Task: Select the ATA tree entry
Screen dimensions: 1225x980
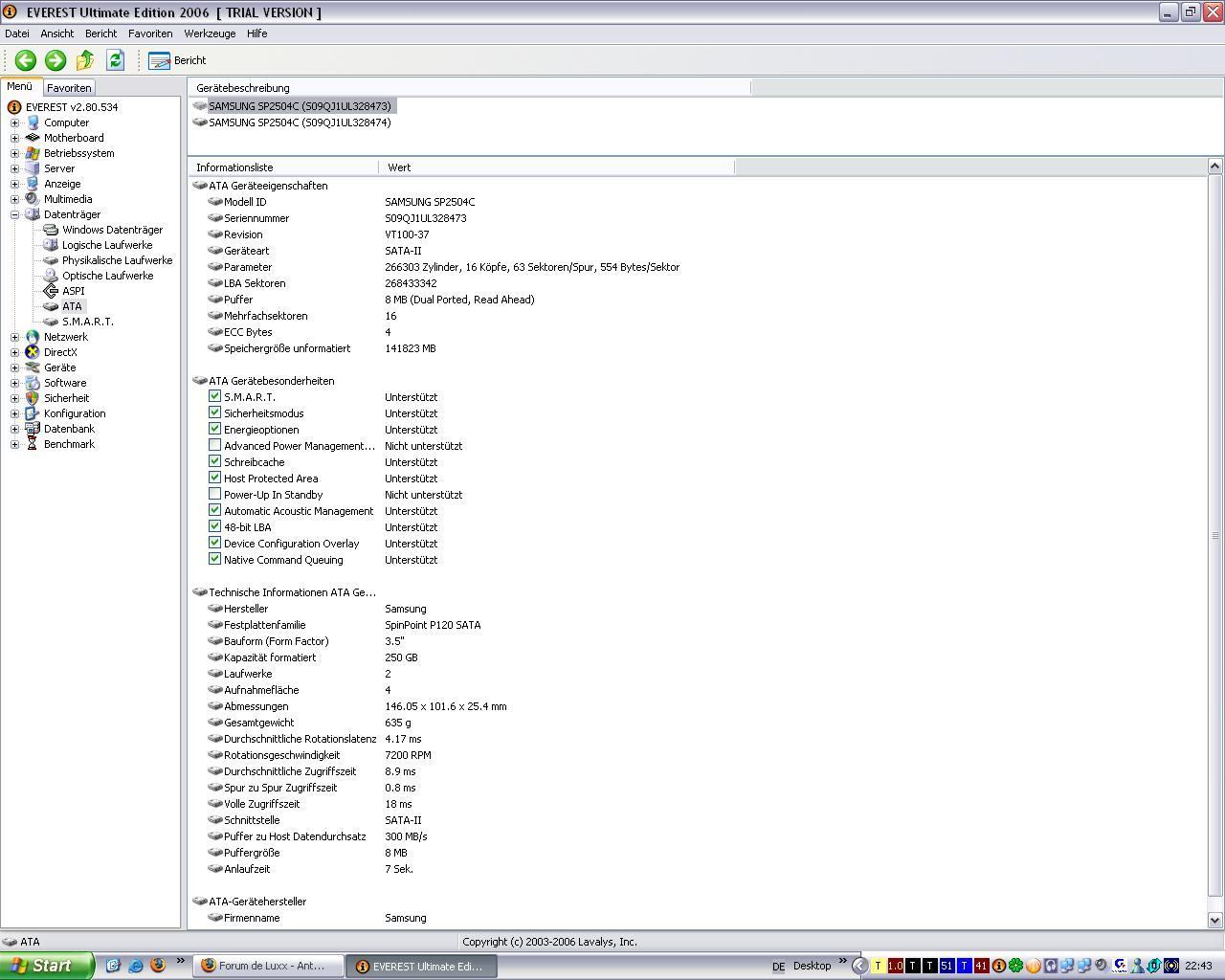Action: coord(72,306)
